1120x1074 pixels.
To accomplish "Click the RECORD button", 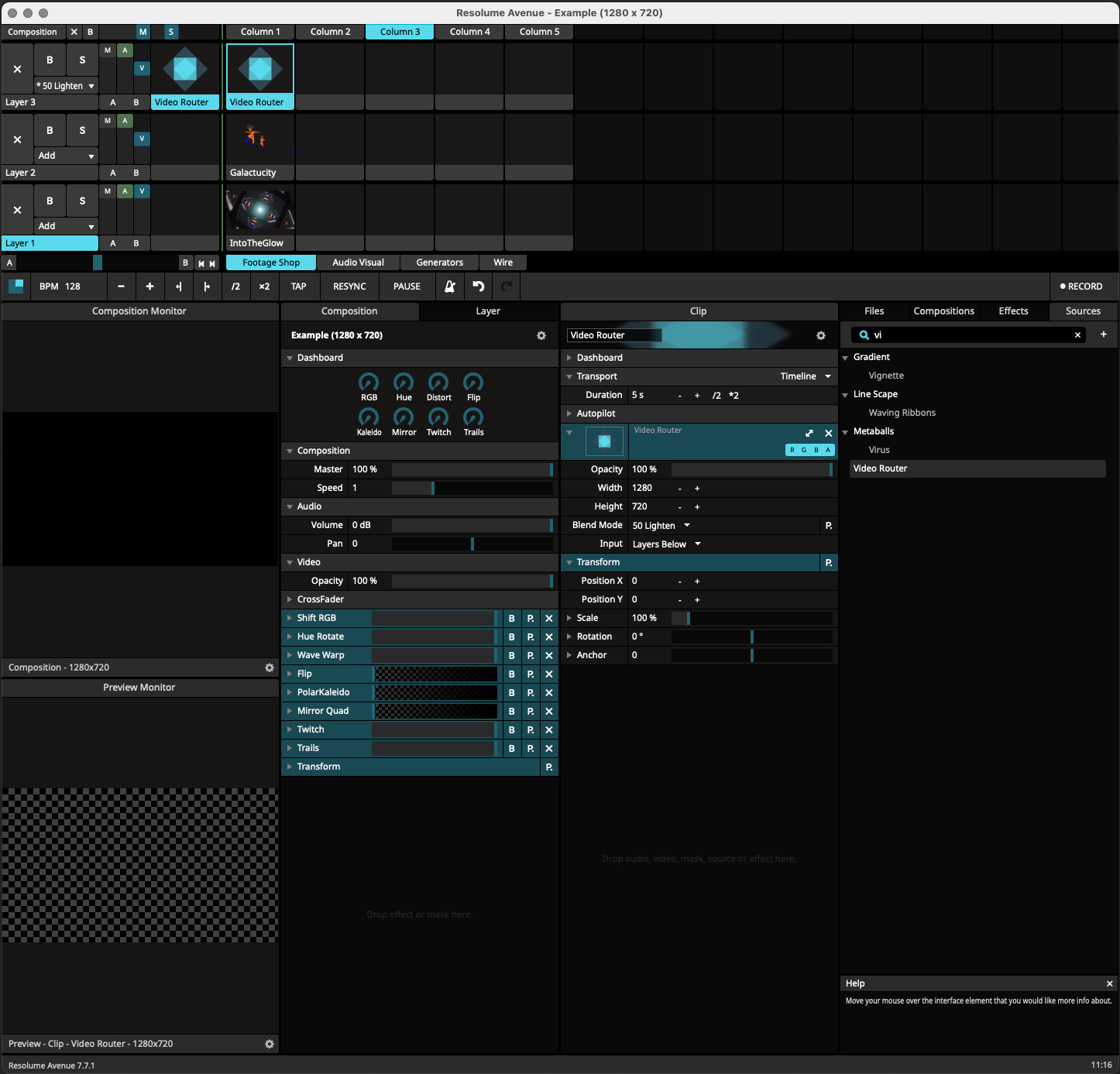I will tap(1081, 287).
